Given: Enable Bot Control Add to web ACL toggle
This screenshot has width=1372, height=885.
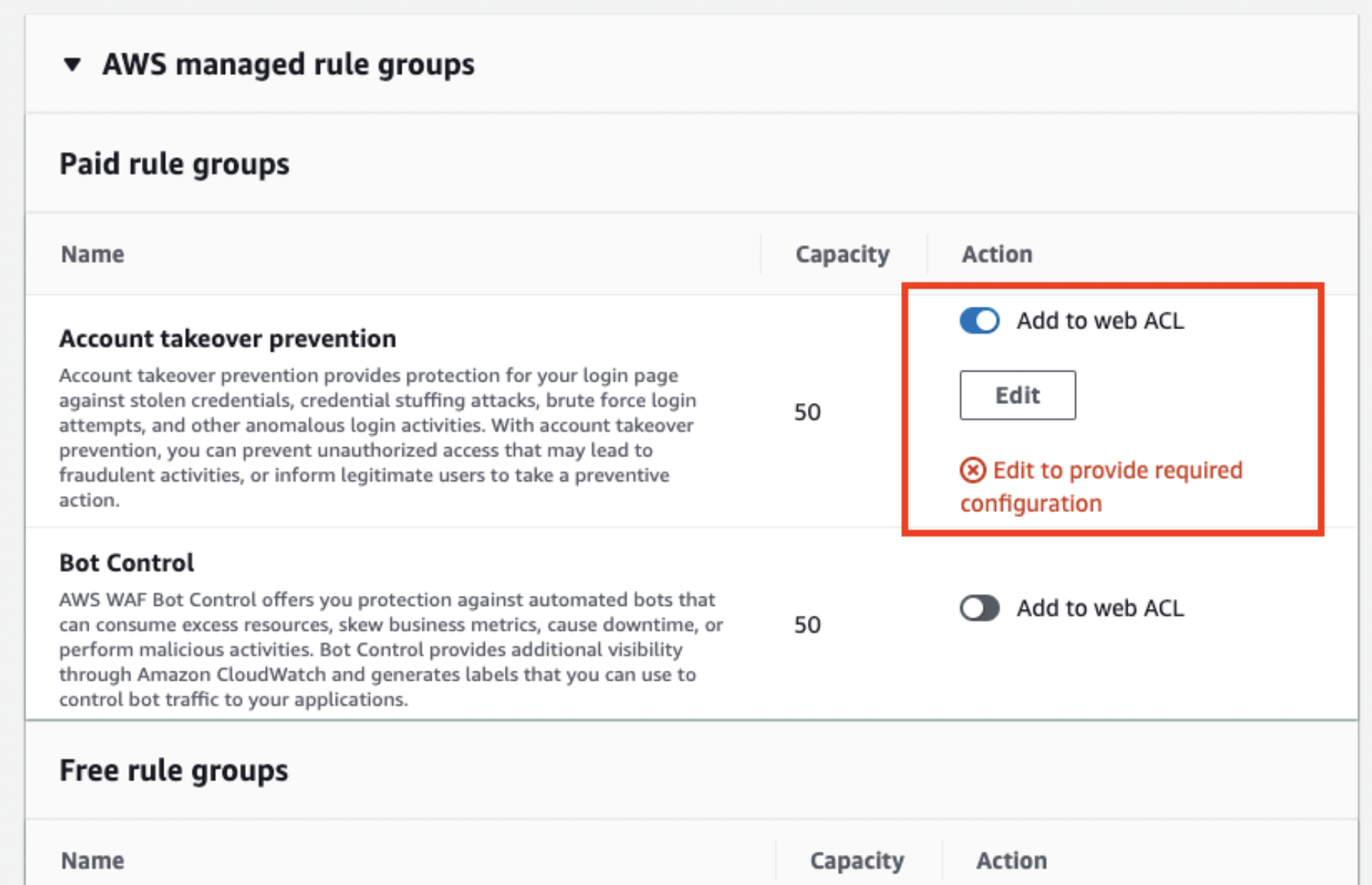Looking at the screenshot, I should coord(980,608).
